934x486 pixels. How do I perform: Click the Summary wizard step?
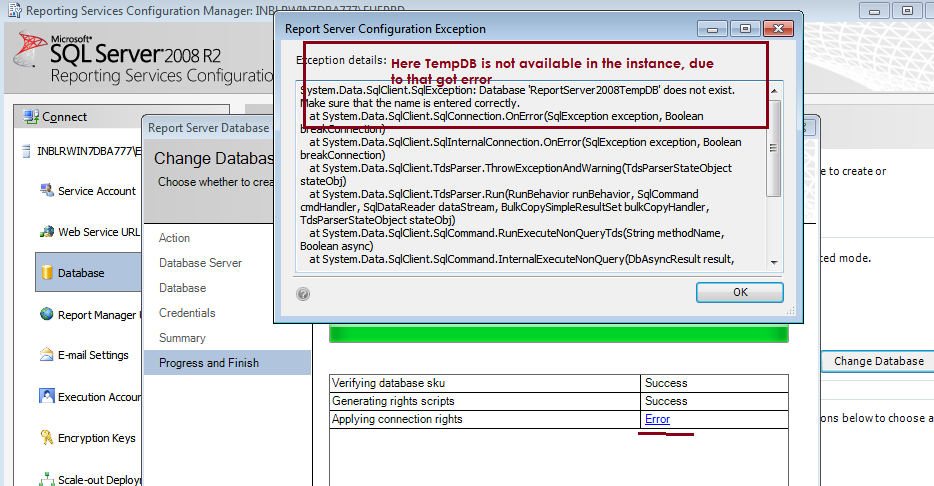tap(182, 338)
